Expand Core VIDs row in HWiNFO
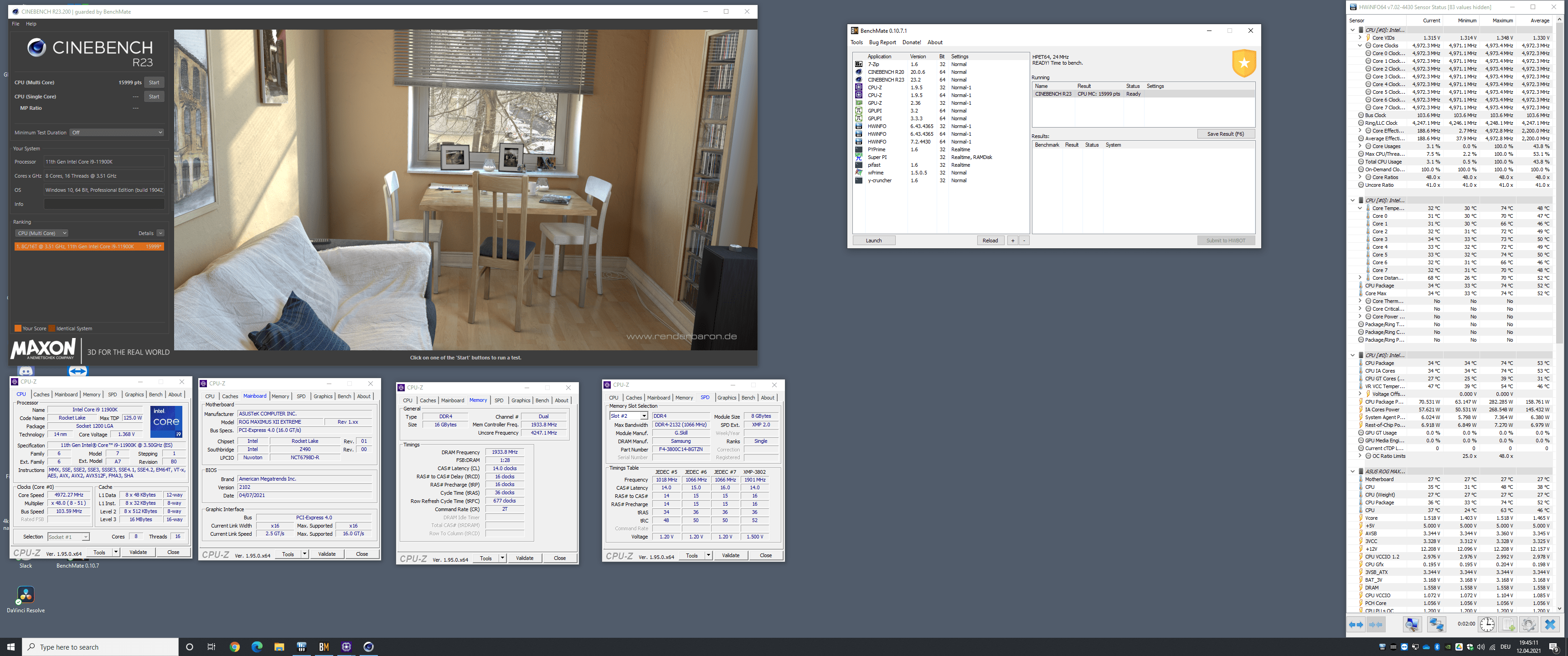 tap(1360, 38)
